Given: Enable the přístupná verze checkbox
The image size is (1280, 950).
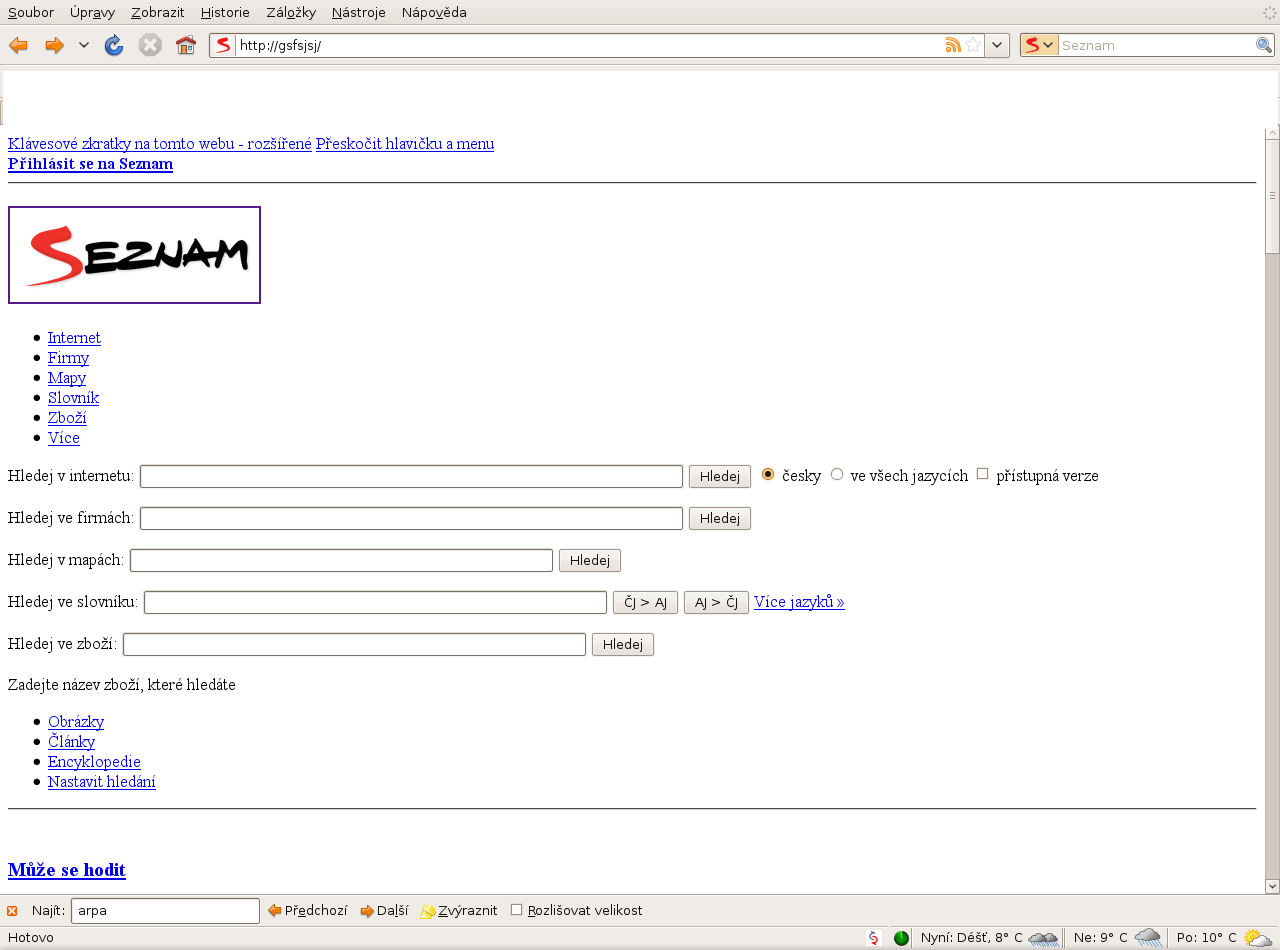Looking at the screenshot, I should [x=982, y=473].
